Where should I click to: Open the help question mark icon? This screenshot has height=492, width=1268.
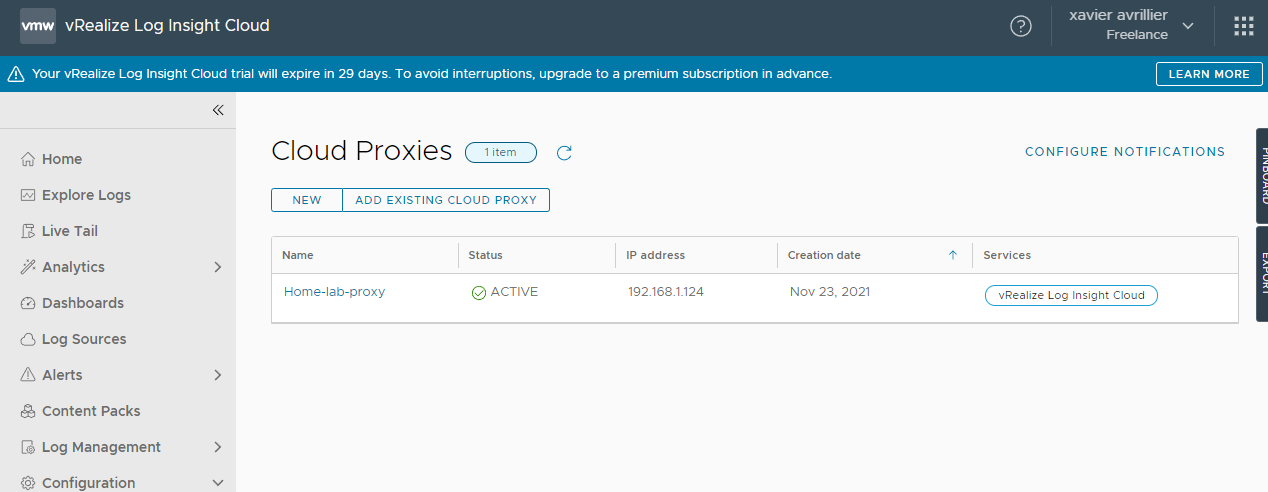pyautogui.click(x=1021, y=26)
